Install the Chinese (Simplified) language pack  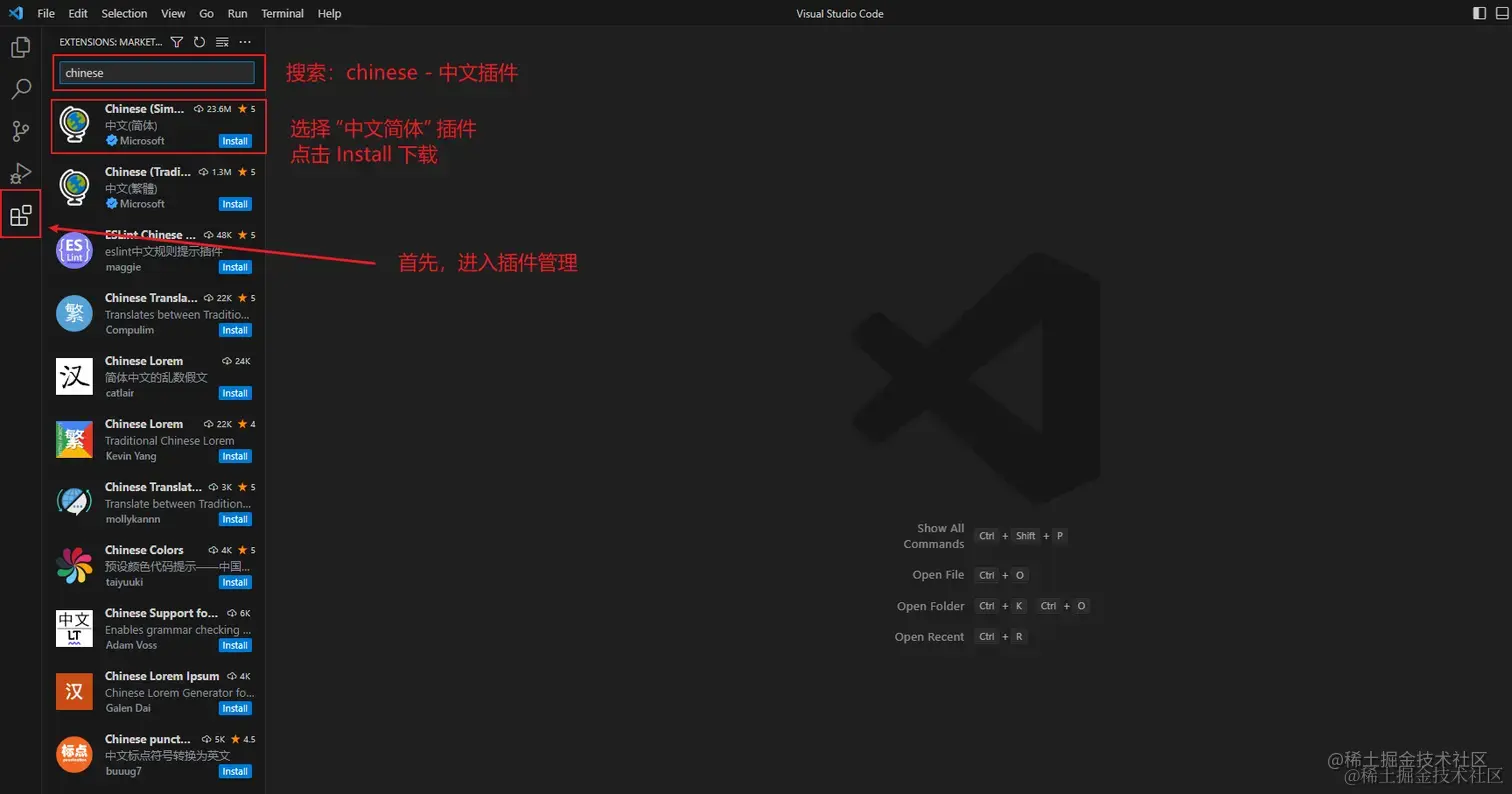click(234, 141)
